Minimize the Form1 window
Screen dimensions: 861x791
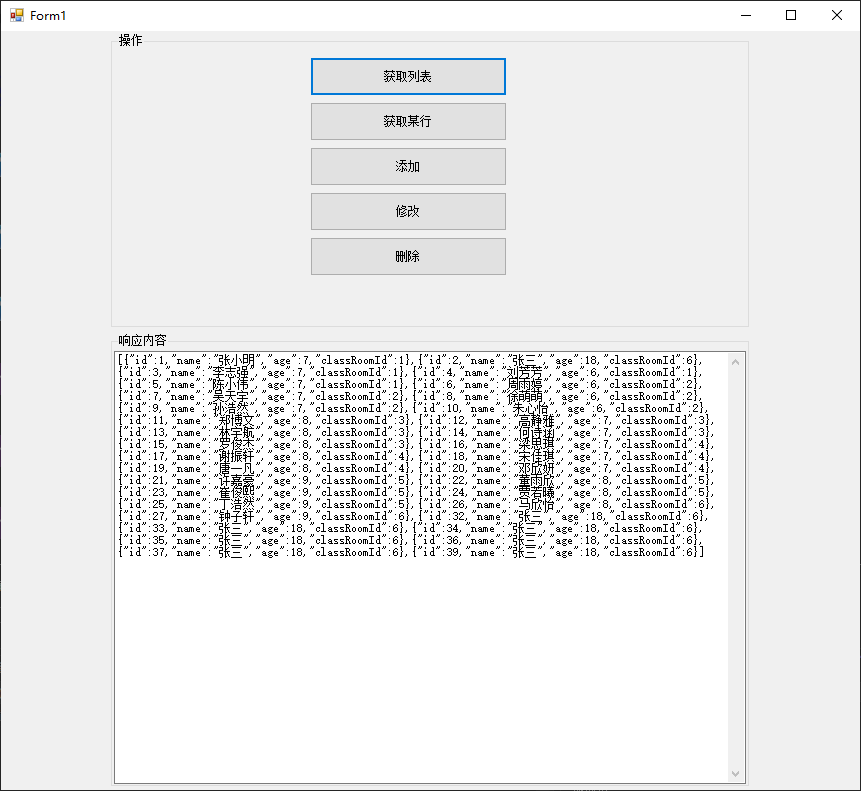point(746,15)
